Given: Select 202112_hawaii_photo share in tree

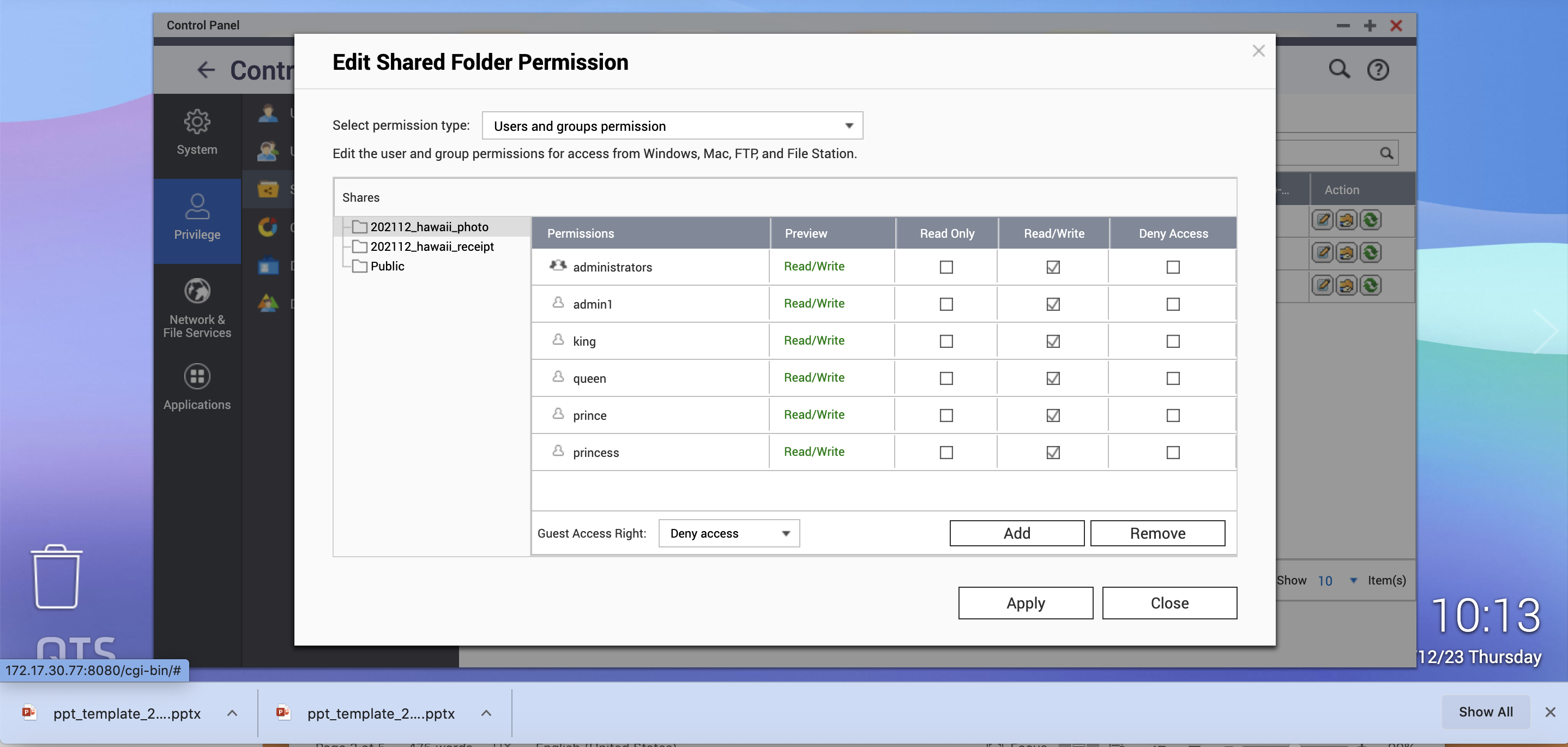Looking at the screenshot, I should click(x=429, y=227).
